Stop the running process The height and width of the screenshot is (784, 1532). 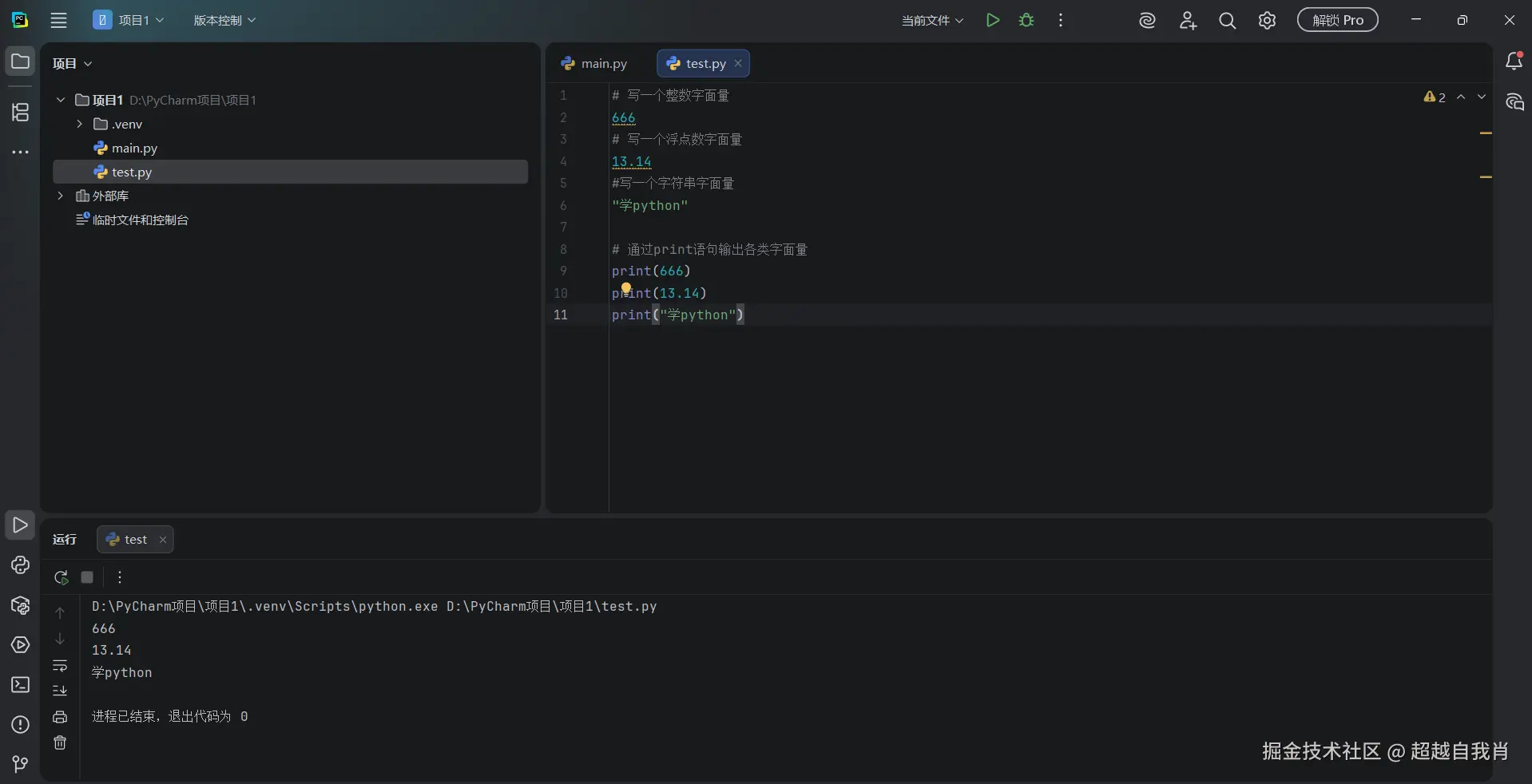(87, 577)
